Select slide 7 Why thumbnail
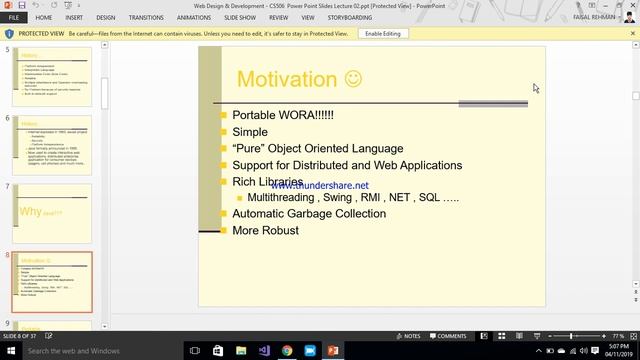Viewport: 640px width, 360px height. (x=52, y=213)
